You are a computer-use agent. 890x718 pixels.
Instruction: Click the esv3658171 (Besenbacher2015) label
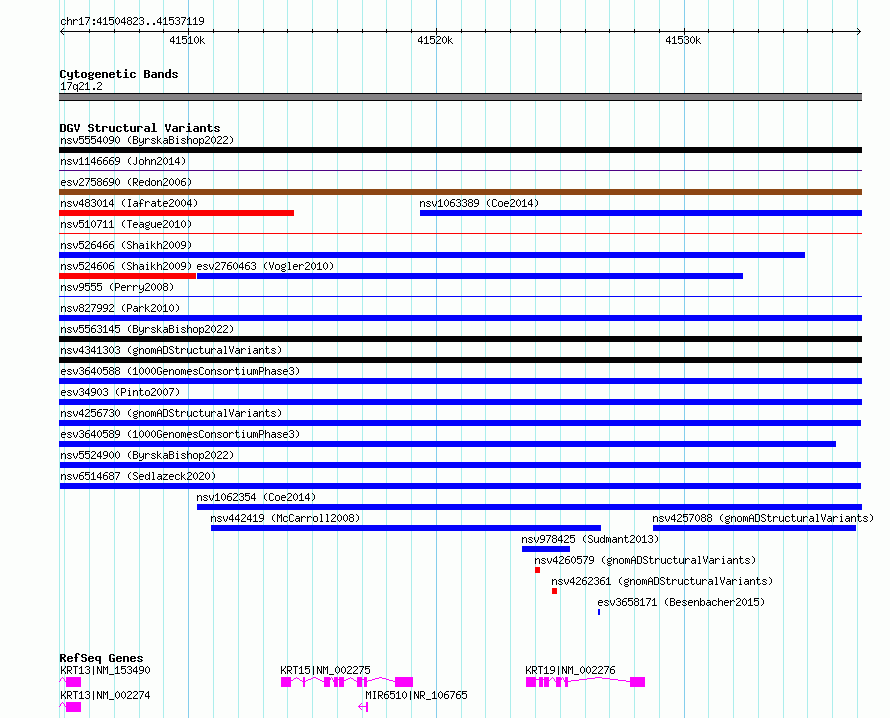[681, 602]
